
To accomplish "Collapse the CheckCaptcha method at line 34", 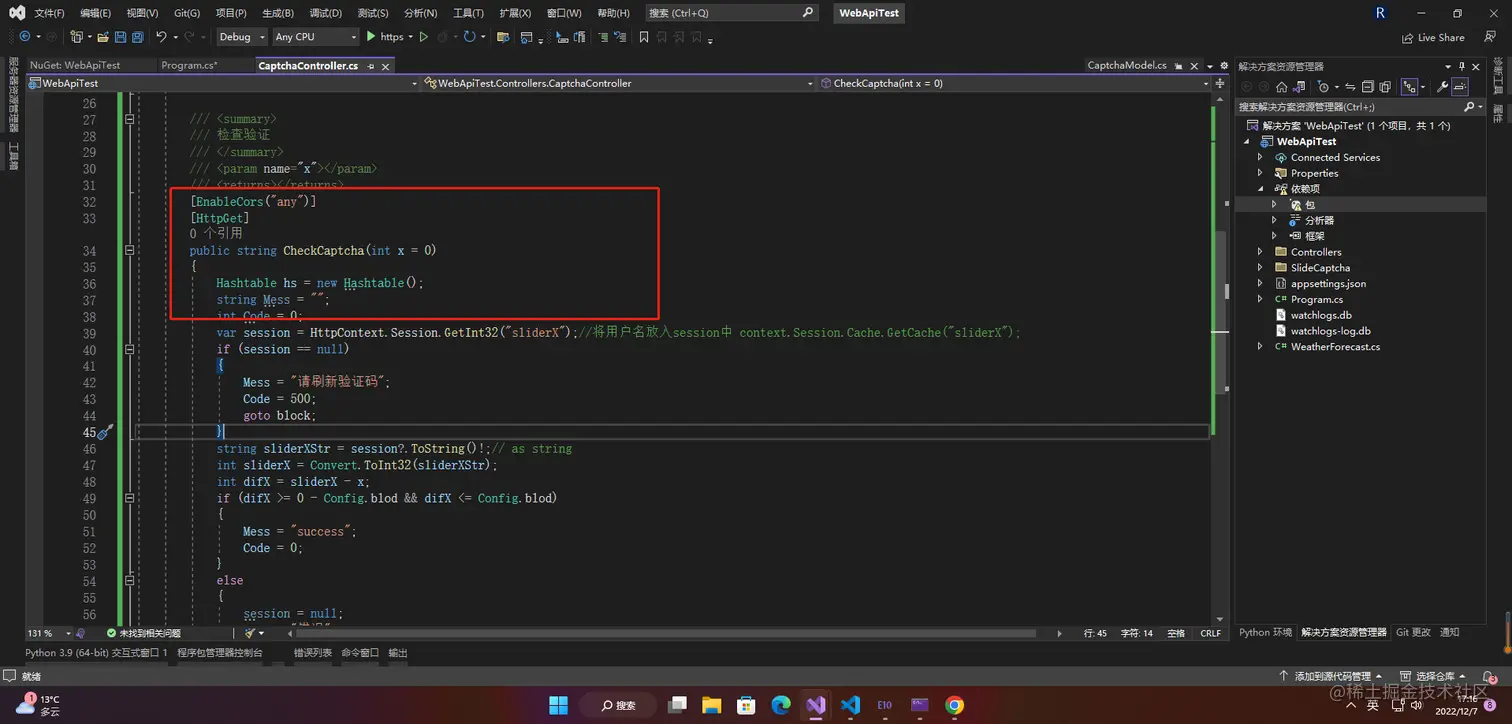I will pyautogui.click(x=129, y=250).
